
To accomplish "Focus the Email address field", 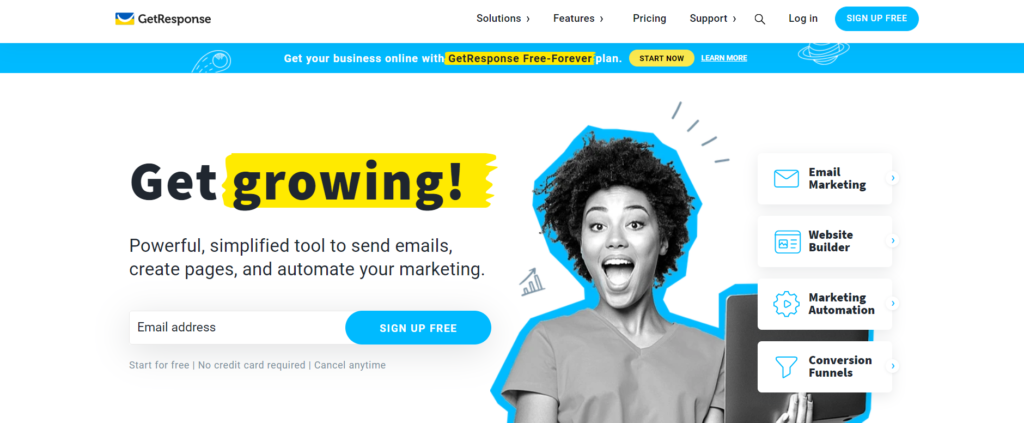I will [x=238, y=328].
